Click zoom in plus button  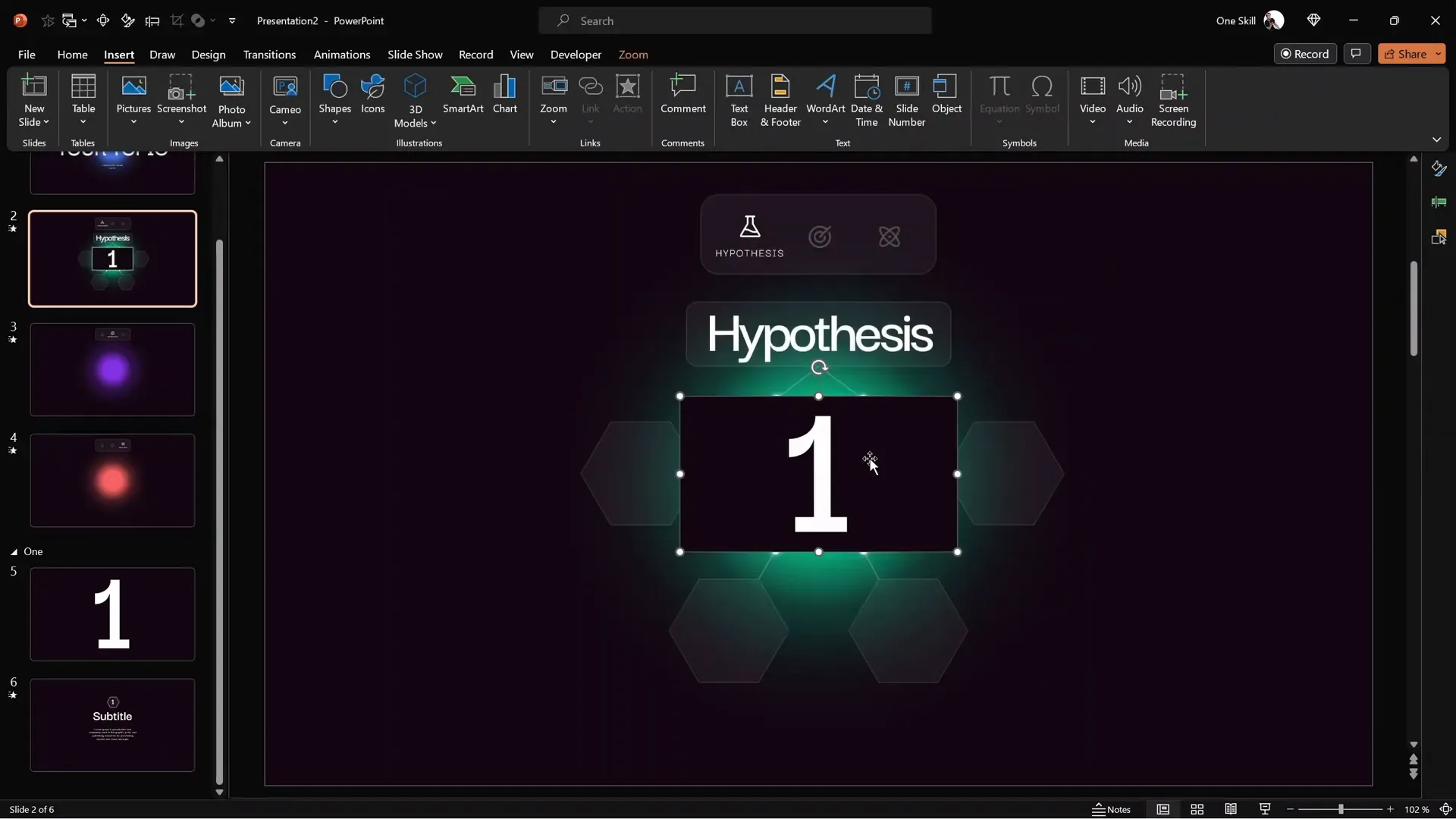[1390, 810]
